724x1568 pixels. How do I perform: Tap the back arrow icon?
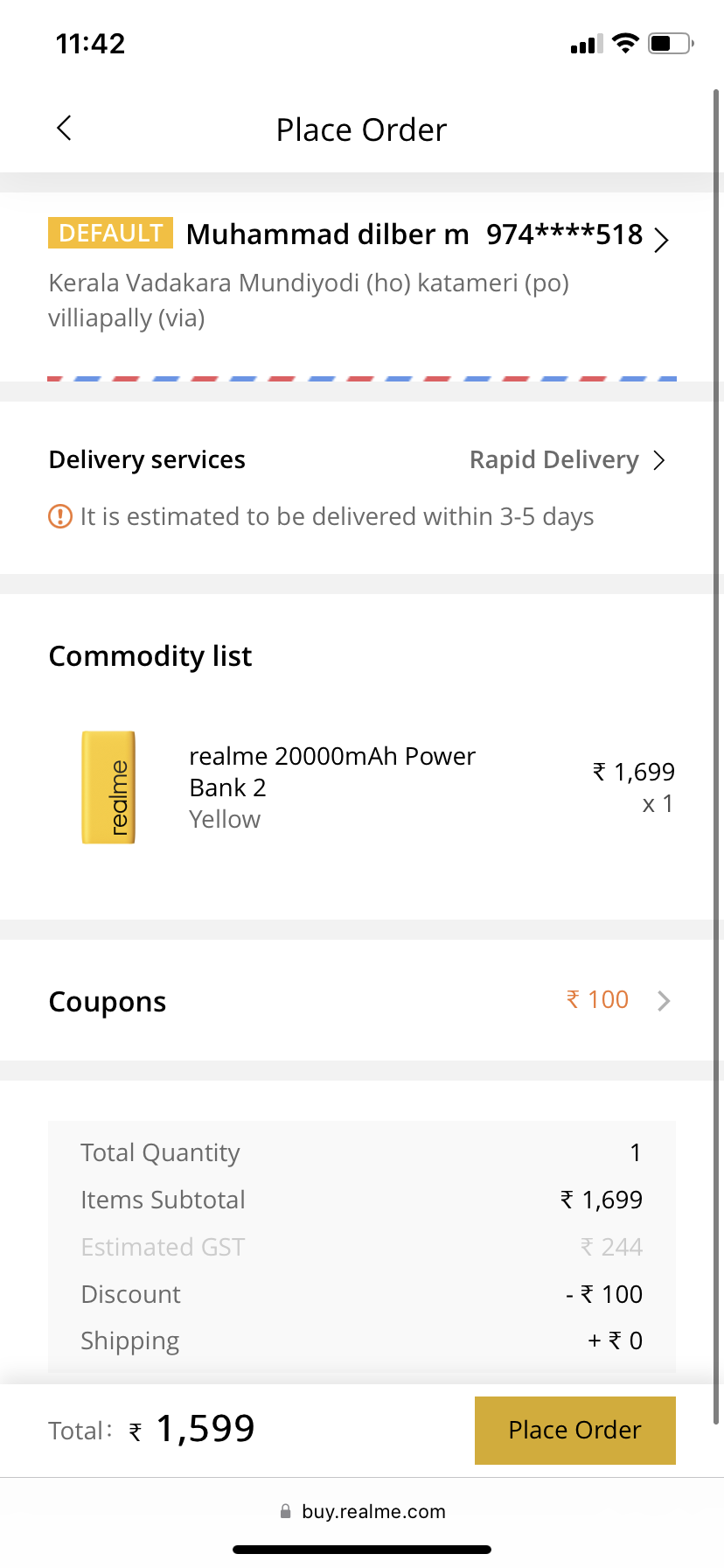pos(64,129)
